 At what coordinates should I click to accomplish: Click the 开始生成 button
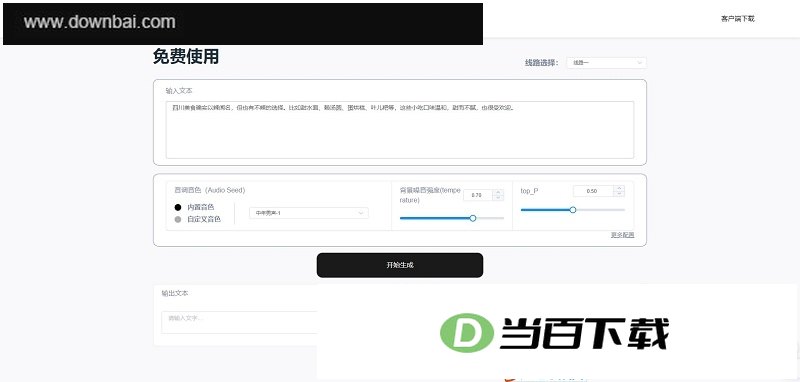pos(399,265)
